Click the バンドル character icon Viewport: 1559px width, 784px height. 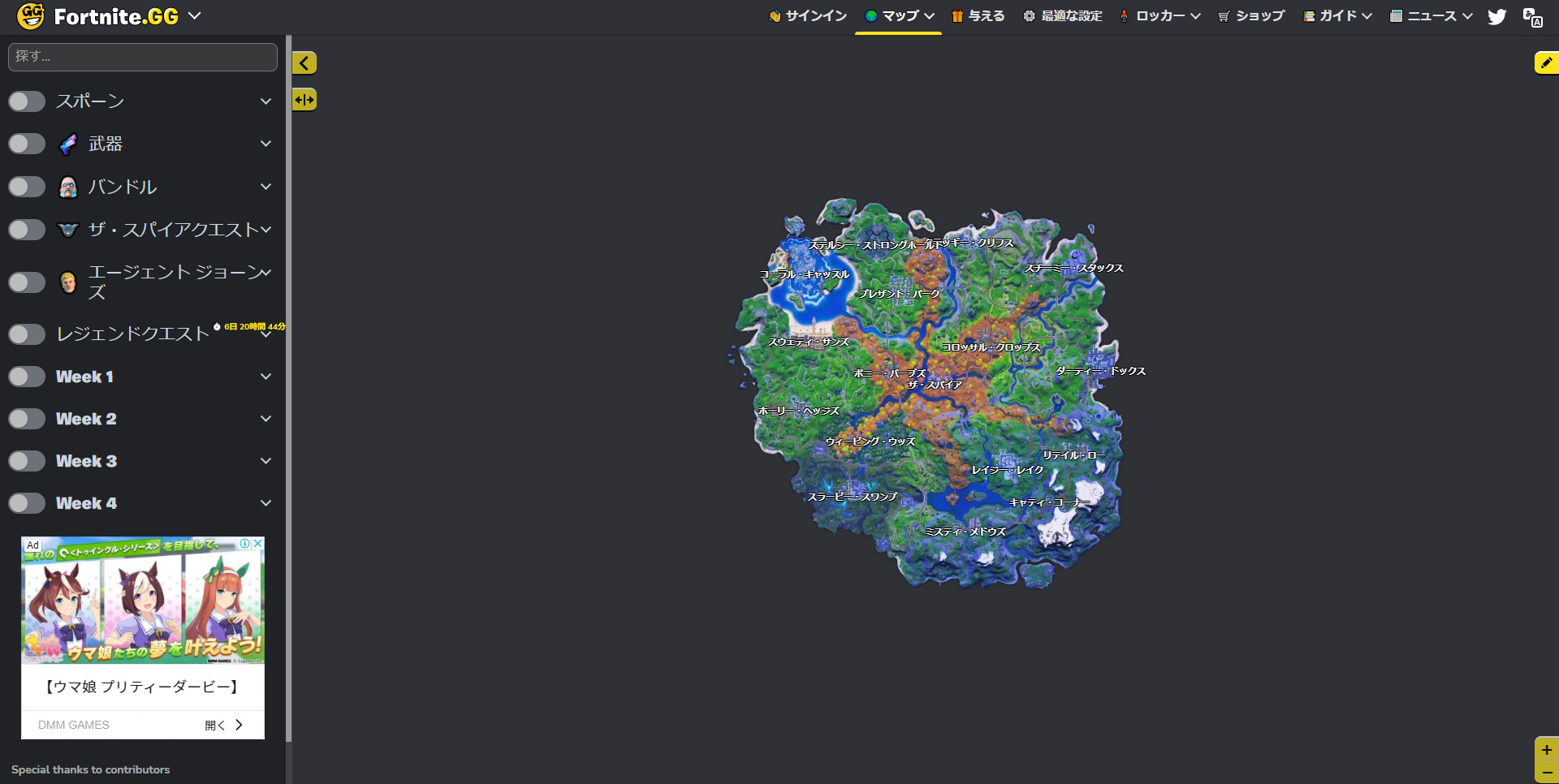tap(68, 187)
